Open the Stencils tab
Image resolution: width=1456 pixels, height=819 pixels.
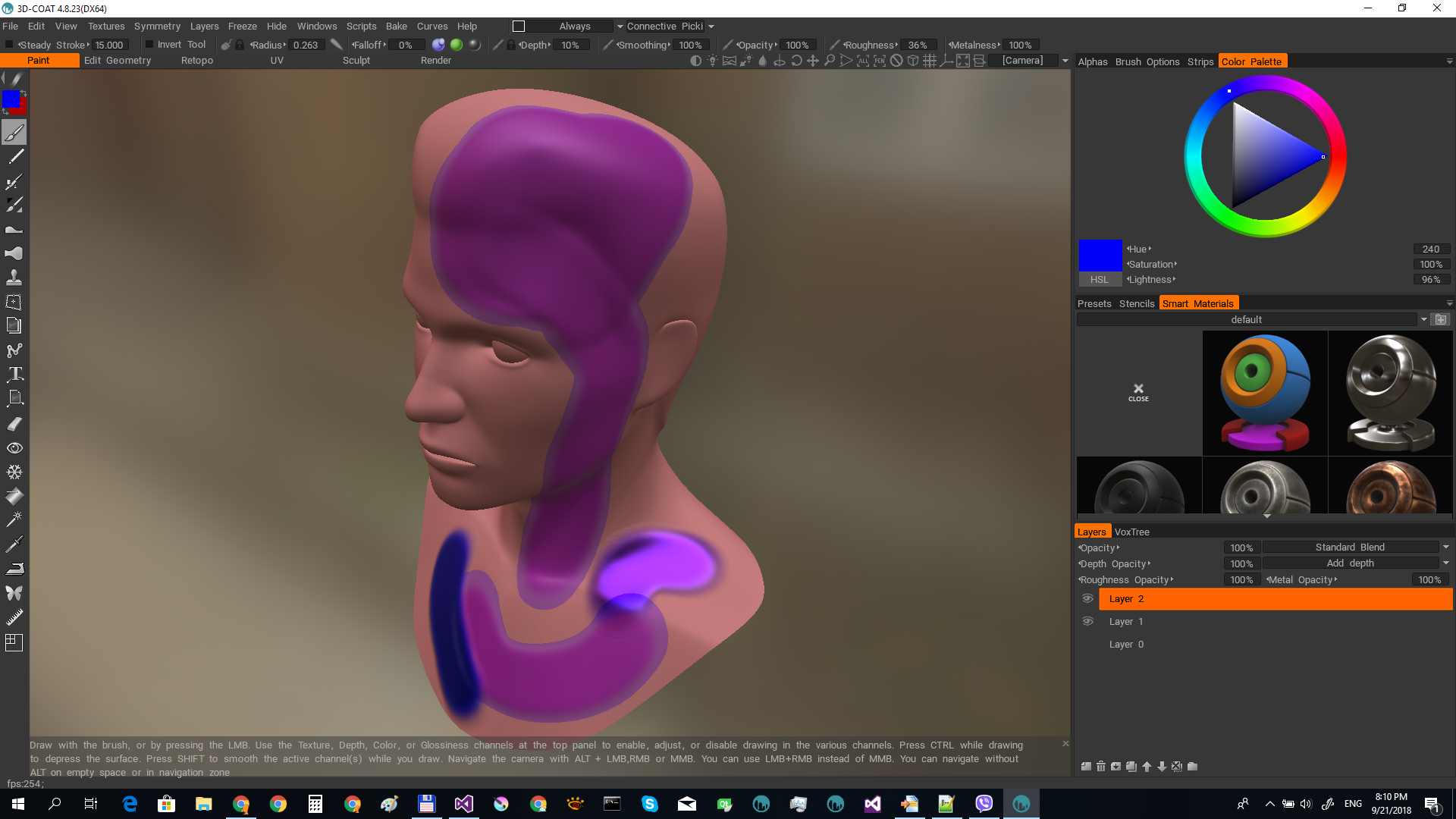coord(1137,304)
